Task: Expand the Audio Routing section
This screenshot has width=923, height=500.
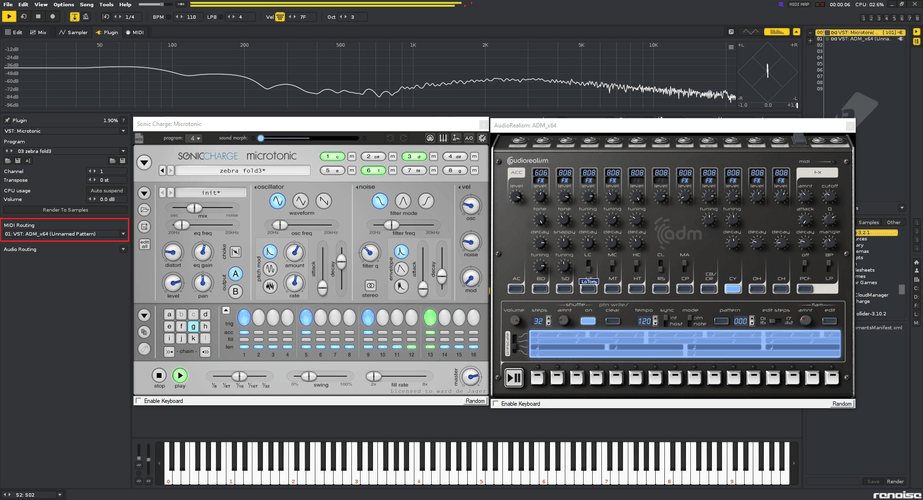Action: click(123, 249)
